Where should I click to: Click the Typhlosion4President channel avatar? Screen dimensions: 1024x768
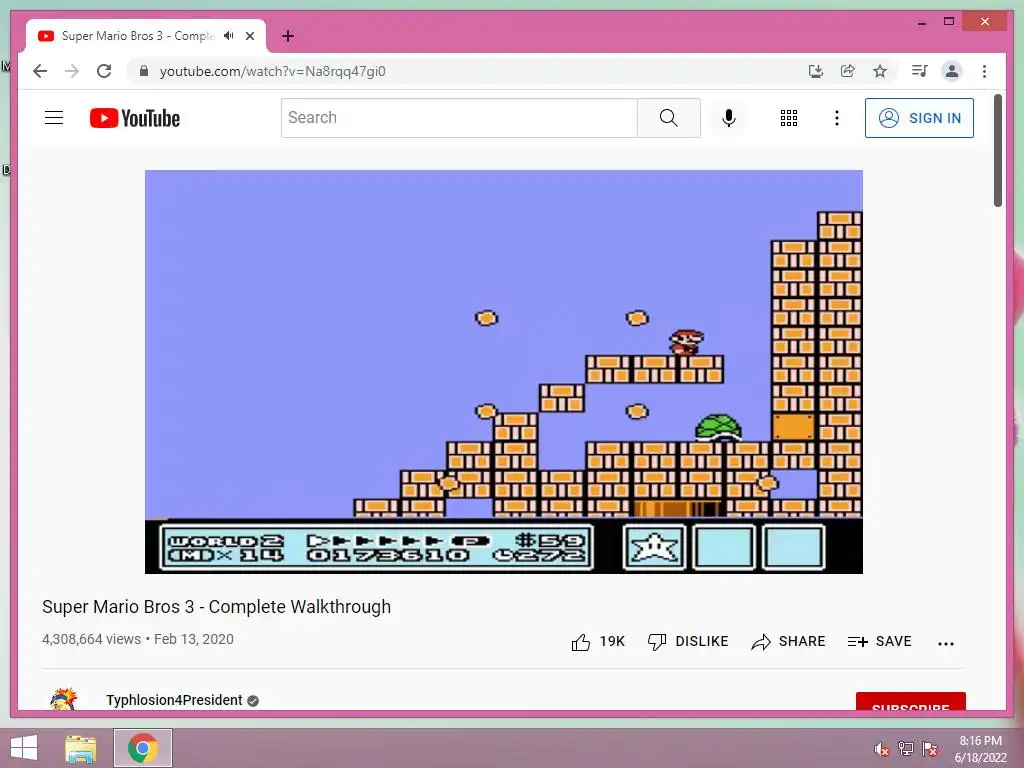(64, 699)
